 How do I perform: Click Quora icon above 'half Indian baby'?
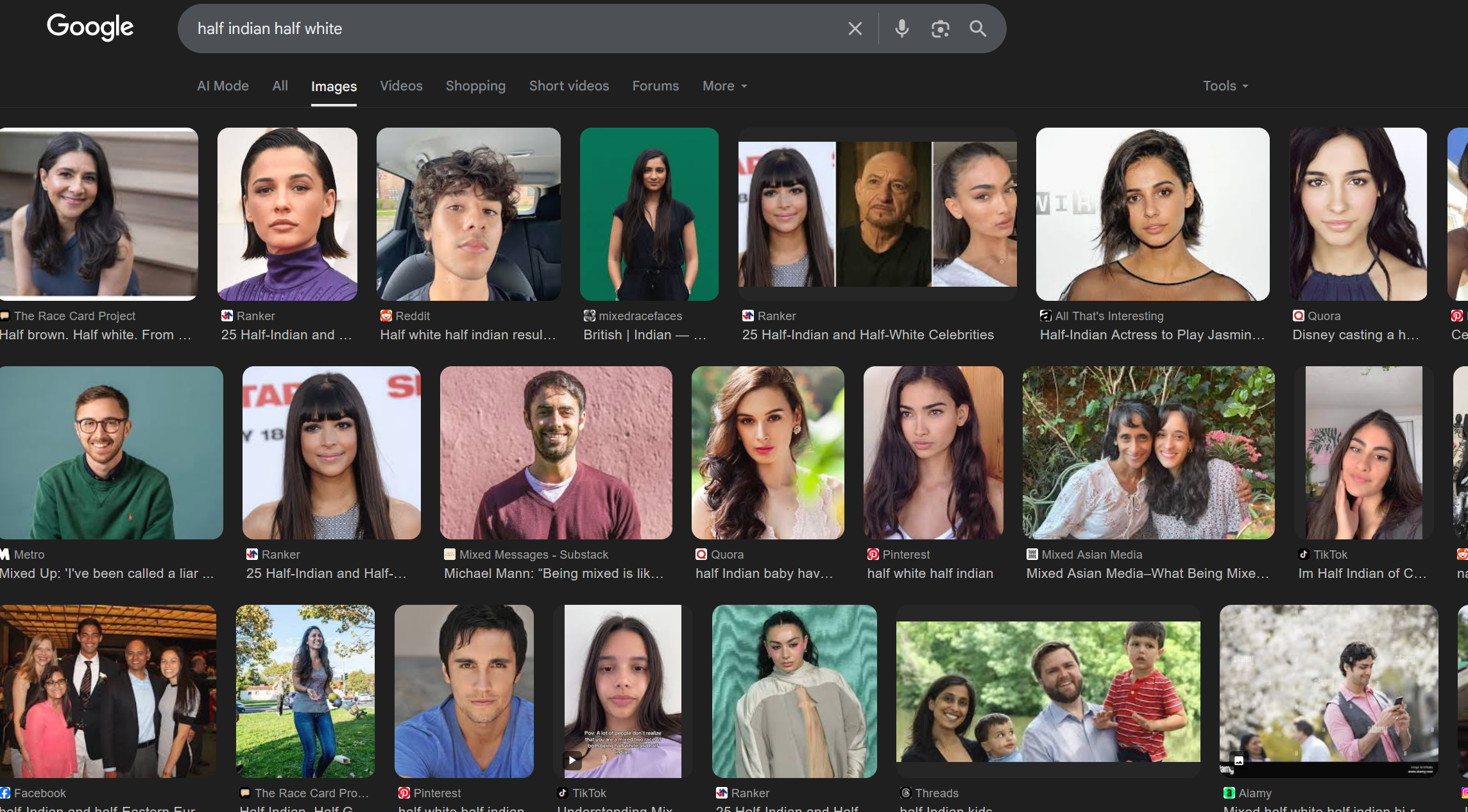[701, 554]
